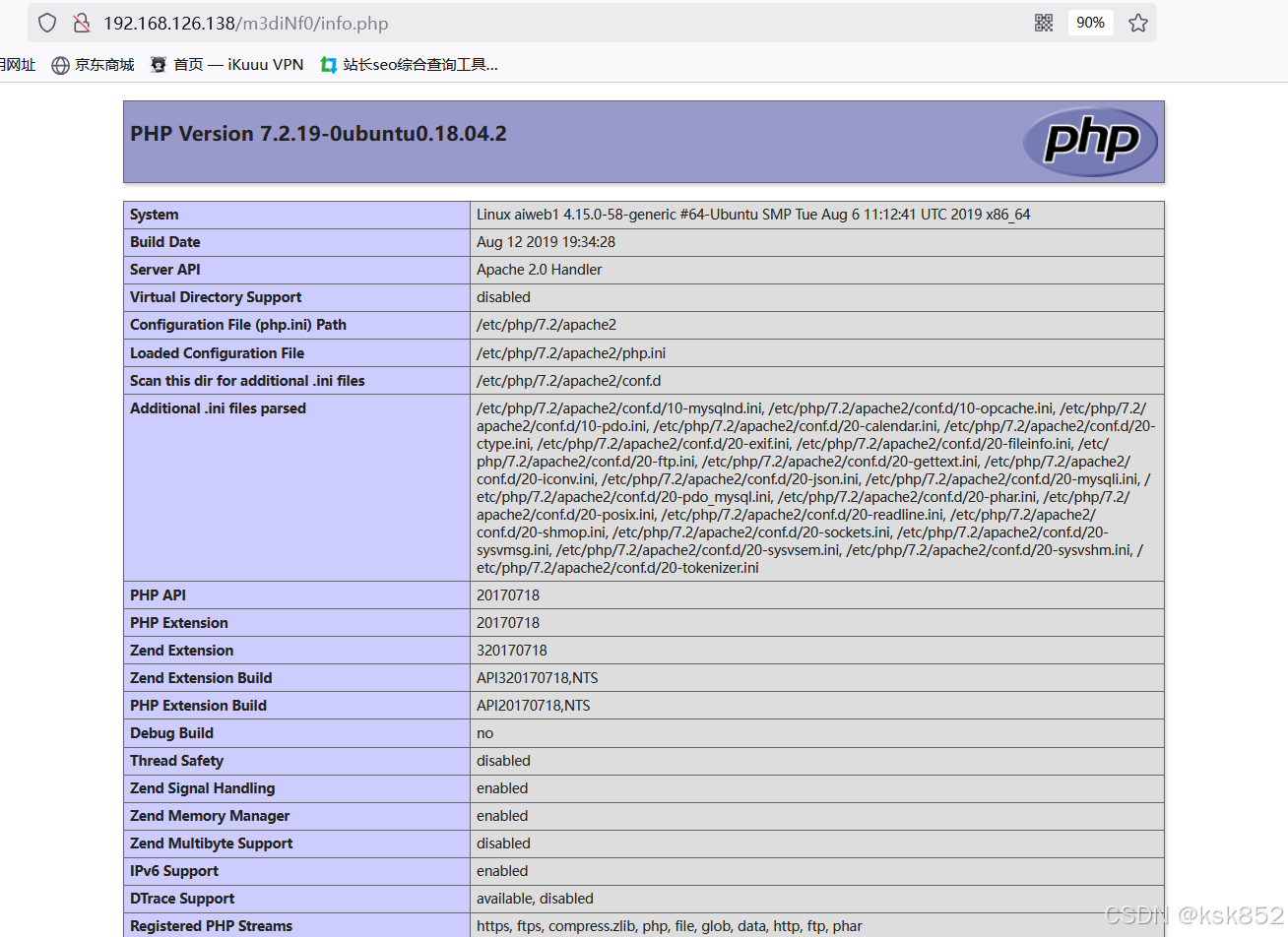Click the globe icon of 京东商城 bookmark
The width and height of the screenshot is (1288, 937).
click(x=60, y=65)
